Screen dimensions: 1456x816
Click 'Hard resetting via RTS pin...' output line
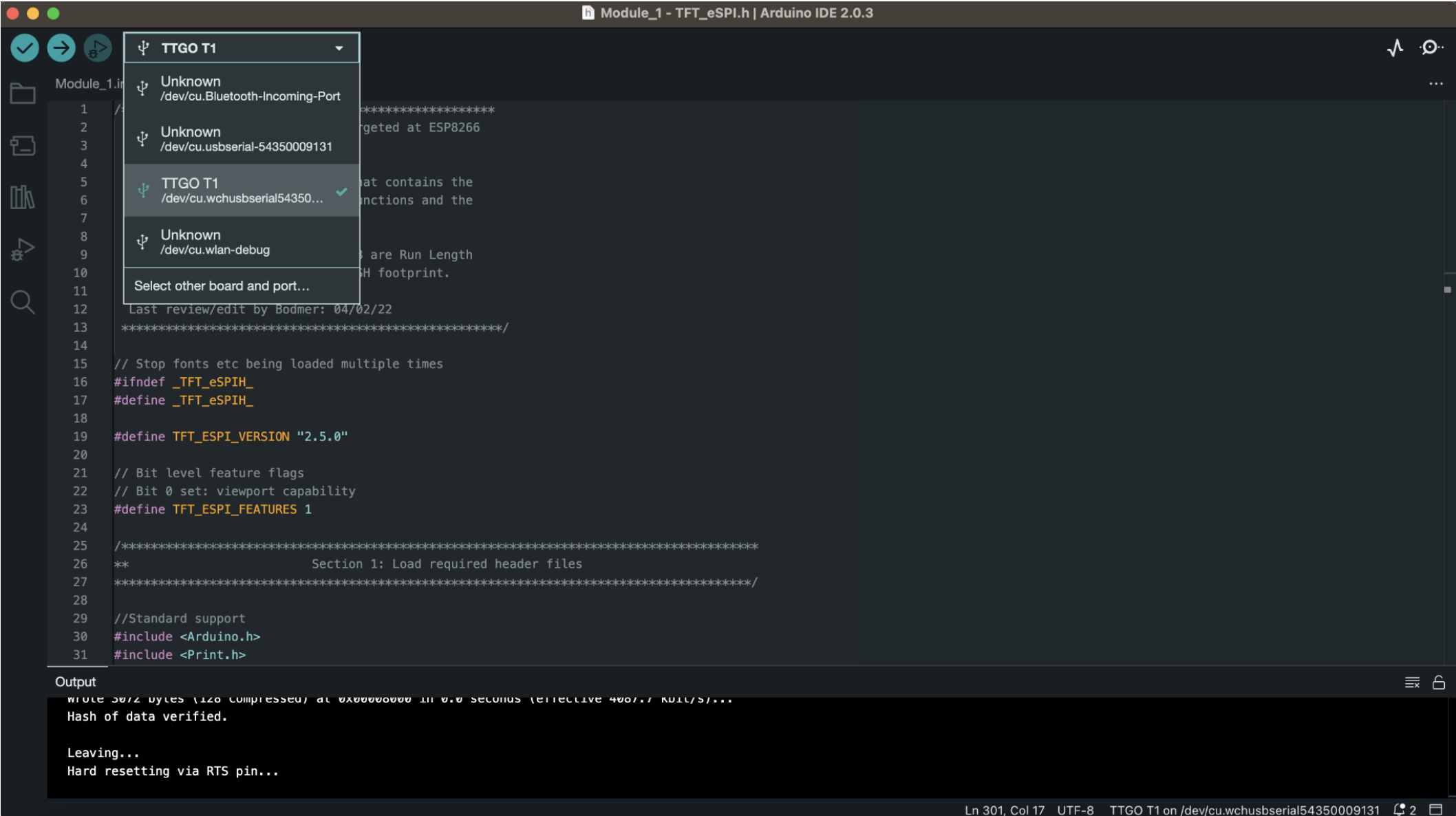(x=173, y=771)
